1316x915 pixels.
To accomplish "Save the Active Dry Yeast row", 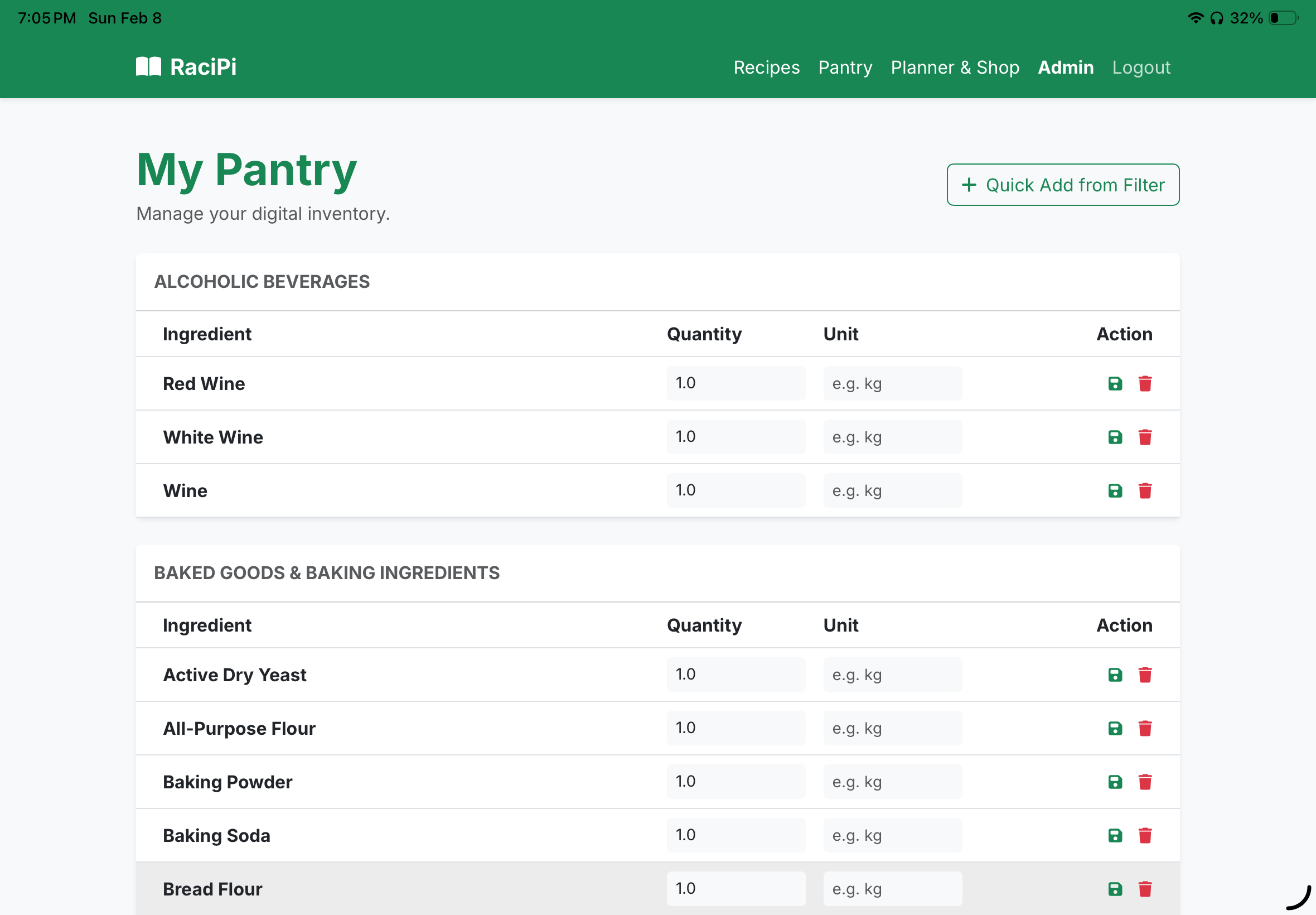I will pyautogui.click(x=1114, y=675).
